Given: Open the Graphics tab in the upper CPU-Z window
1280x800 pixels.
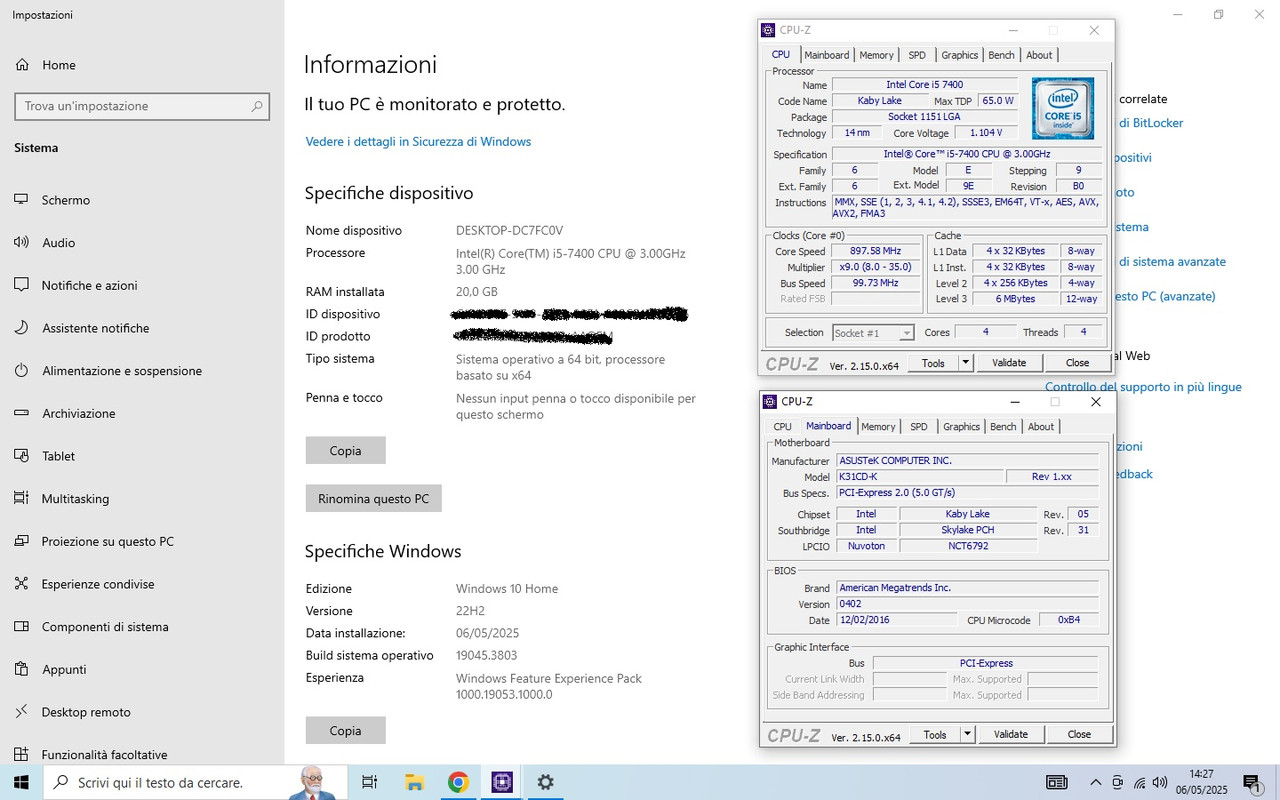Looking at the screenshot, I should click(x=960, y=55).
